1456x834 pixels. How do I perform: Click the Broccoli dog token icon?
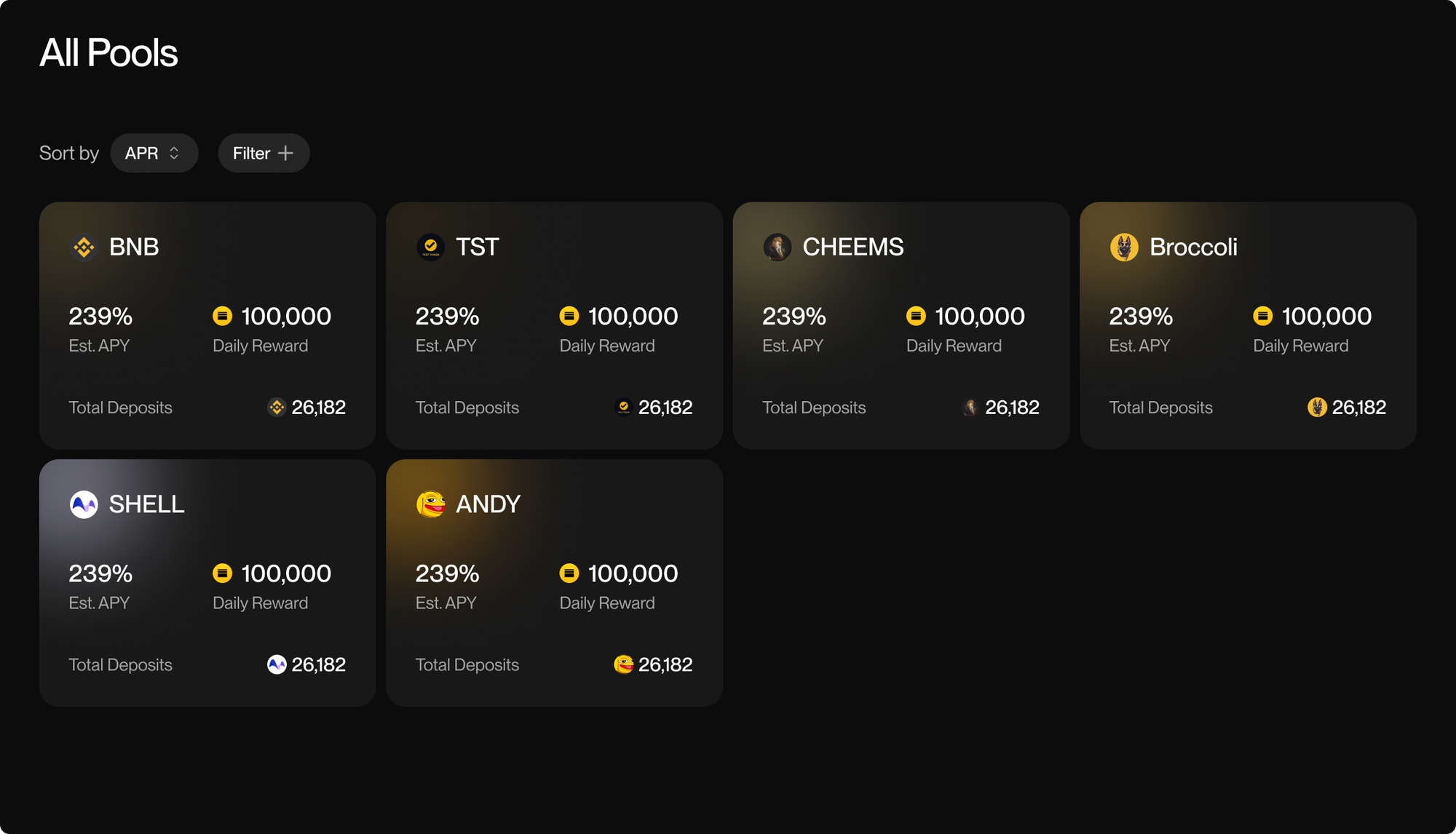coord(1124,247)
